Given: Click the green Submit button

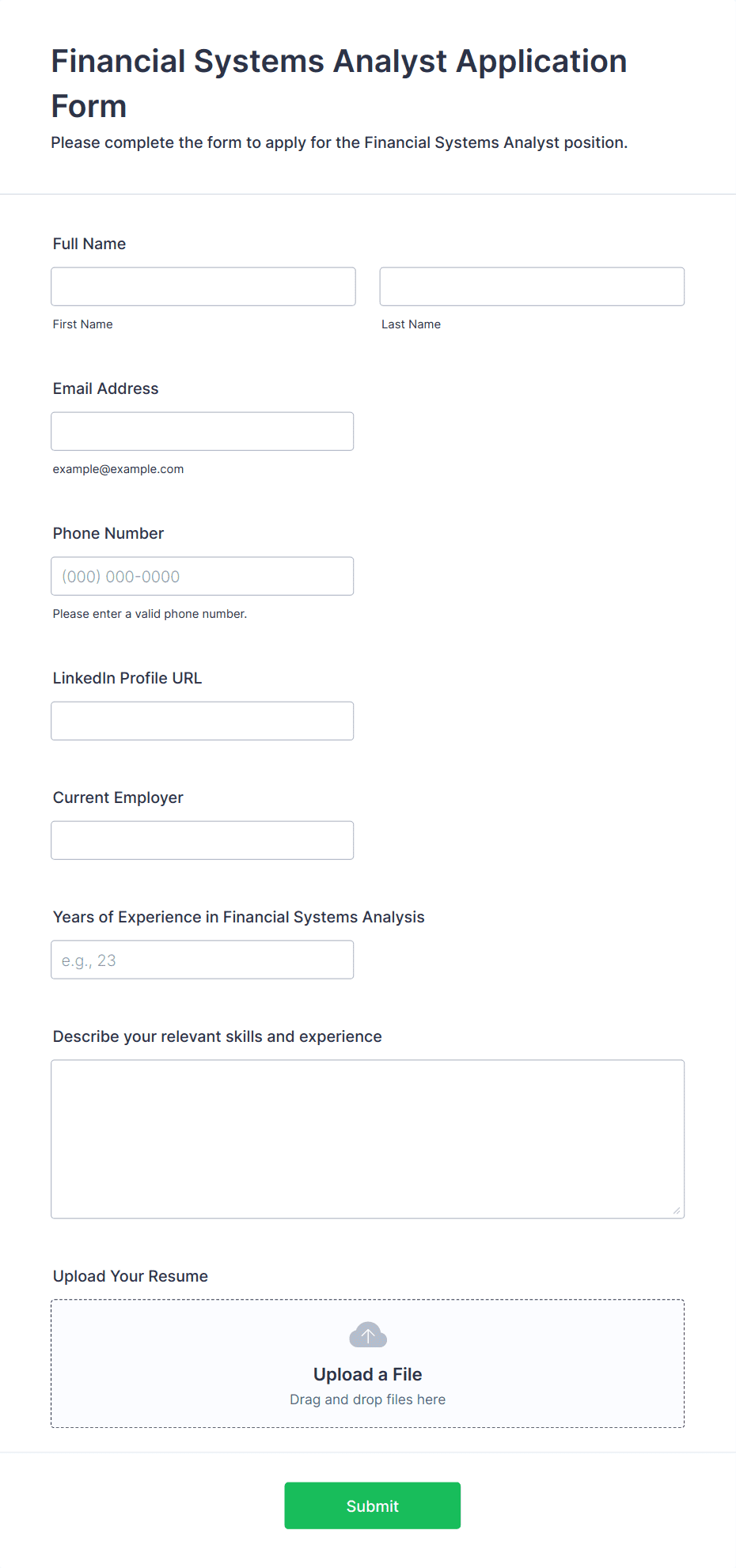Looking at the screenshot, I should pos(373,1506).
